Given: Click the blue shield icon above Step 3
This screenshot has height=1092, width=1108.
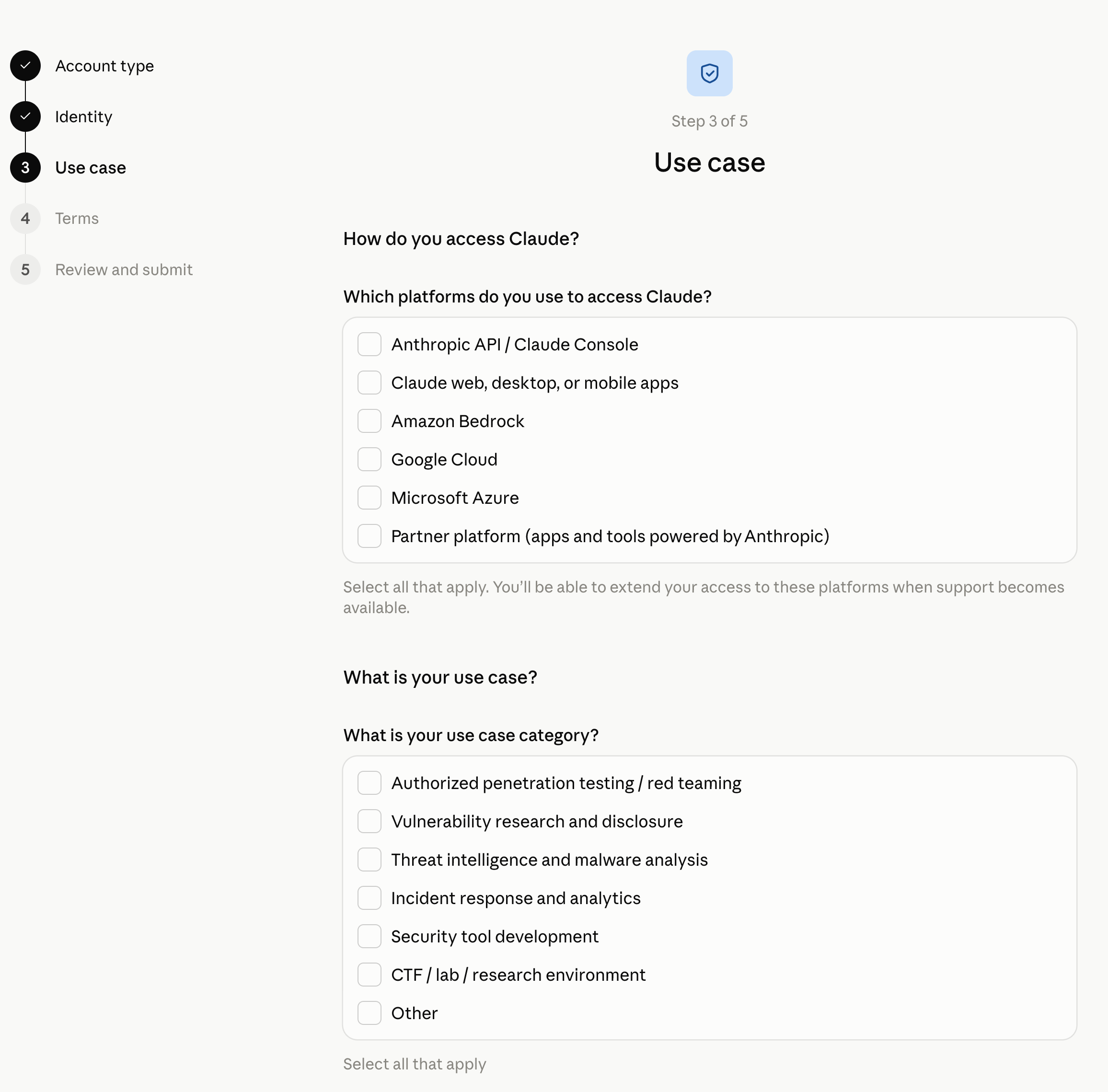Looking at the screenshot, I should pos(709,73).
